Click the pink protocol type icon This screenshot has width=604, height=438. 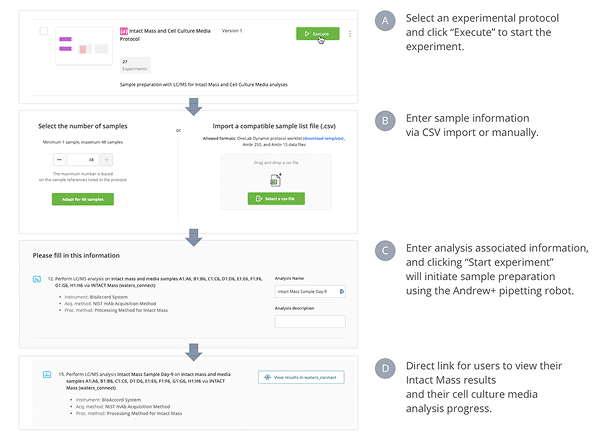(123, 32)
